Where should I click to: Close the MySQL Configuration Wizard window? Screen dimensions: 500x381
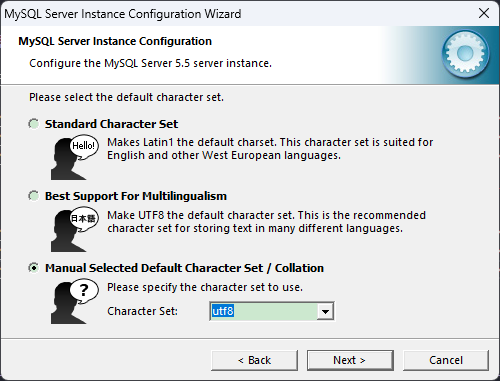(x=484, y=13)
